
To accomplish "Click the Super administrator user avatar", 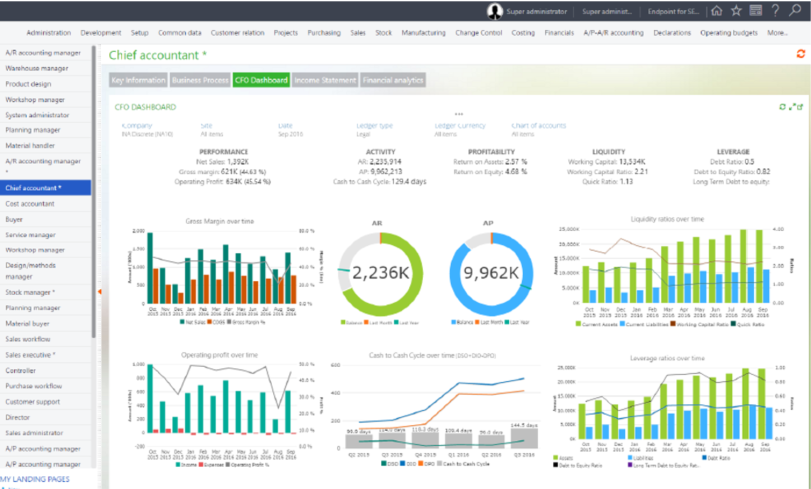I will [x=496, y=11].
